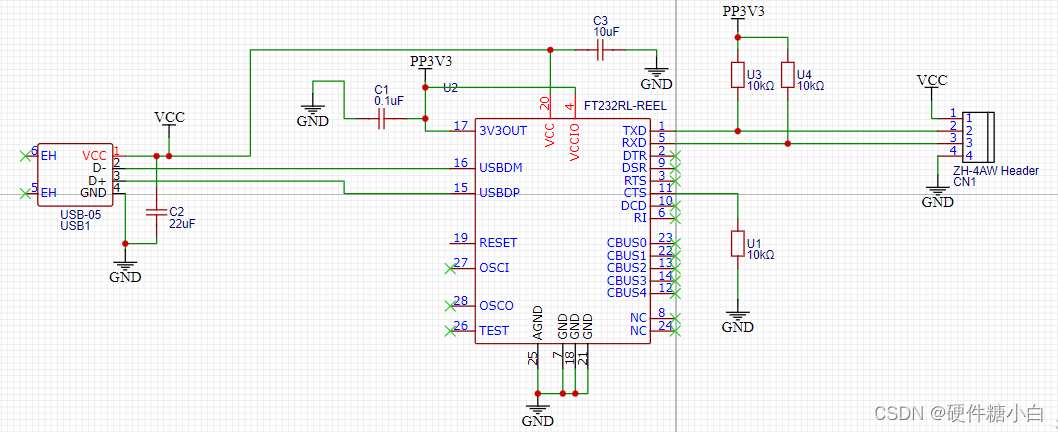Click the 3V3OUT pin label

point(503,130)
